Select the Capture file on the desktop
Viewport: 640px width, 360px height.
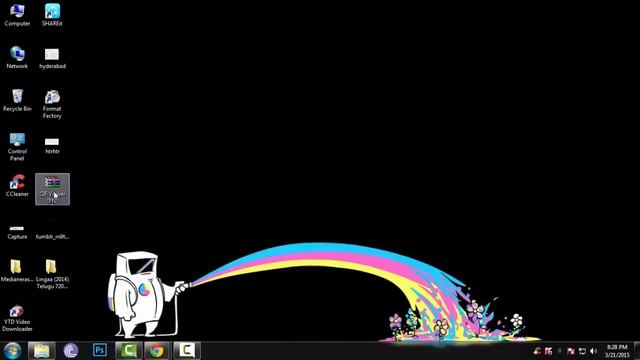pos(17,232)
